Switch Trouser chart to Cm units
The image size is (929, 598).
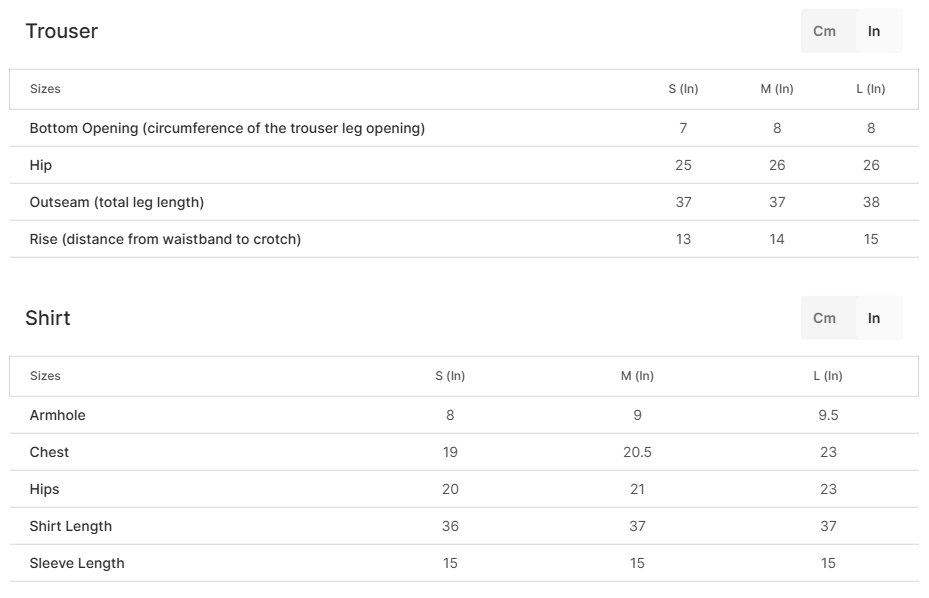pyautogui.click(x=824, y=31)
